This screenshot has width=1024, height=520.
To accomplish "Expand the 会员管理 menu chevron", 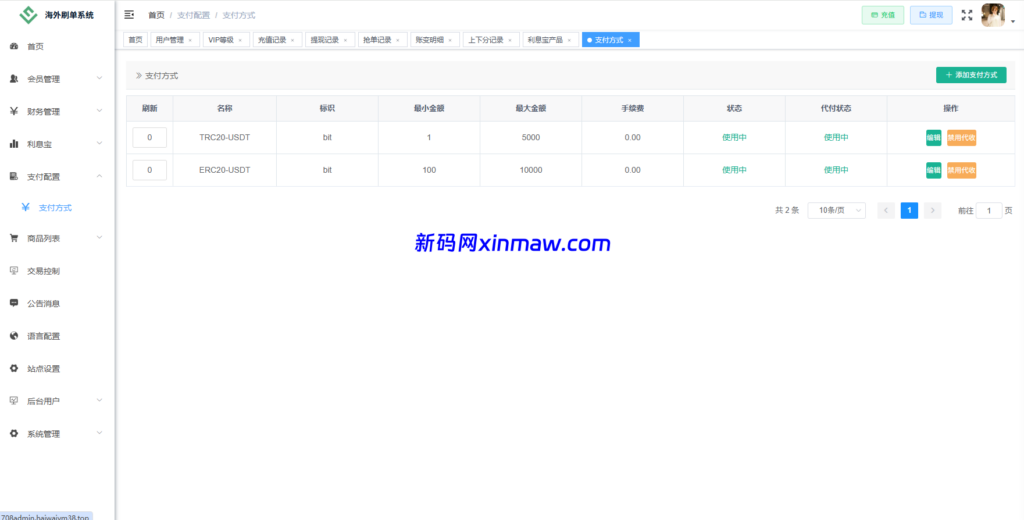I will point(99,78).
